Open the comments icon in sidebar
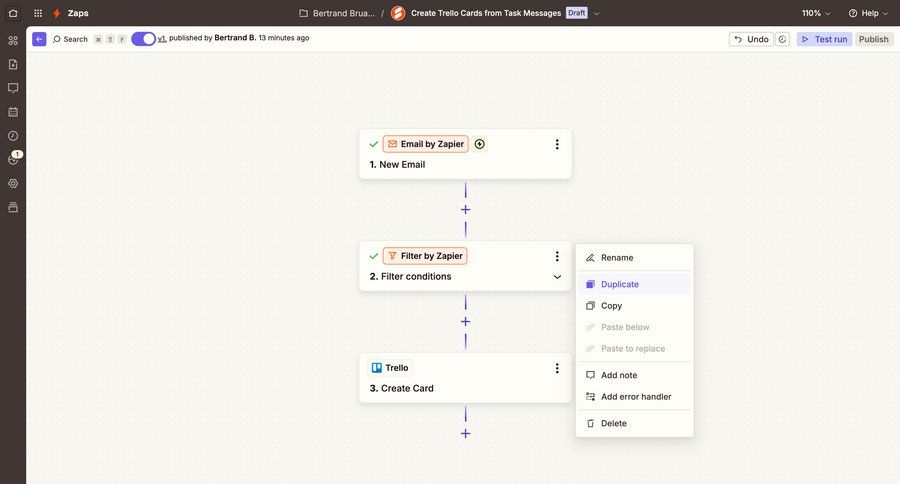Screen dimensions: 900x484 click(x=13, y=88)
